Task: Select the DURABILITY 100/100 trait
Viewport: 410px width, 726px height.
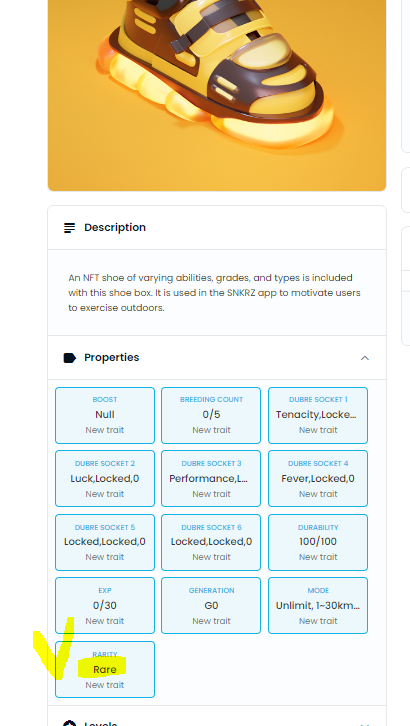Action: pos(318,542)
